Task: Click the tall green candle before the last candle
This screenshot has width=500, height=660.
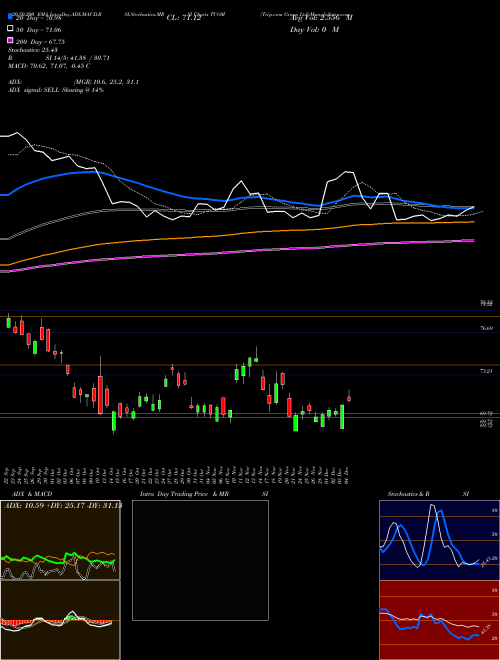Action: click(x=342, y=417)
